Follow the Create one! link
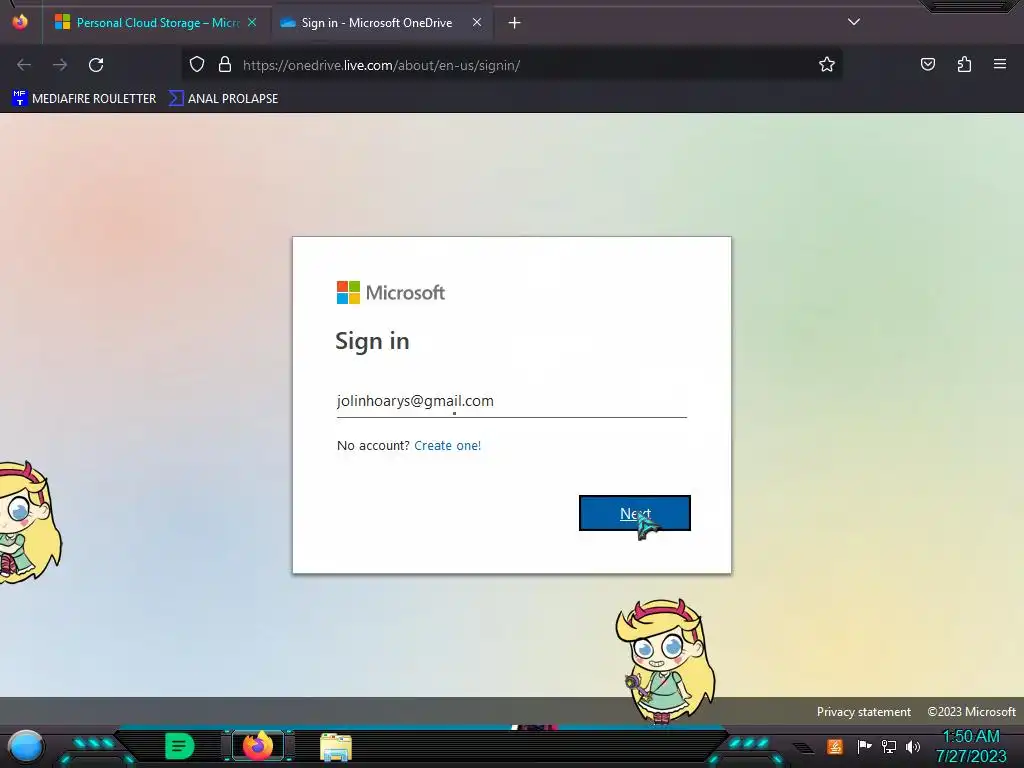This screenshot has height=768, width=1024. coord(447,445)
